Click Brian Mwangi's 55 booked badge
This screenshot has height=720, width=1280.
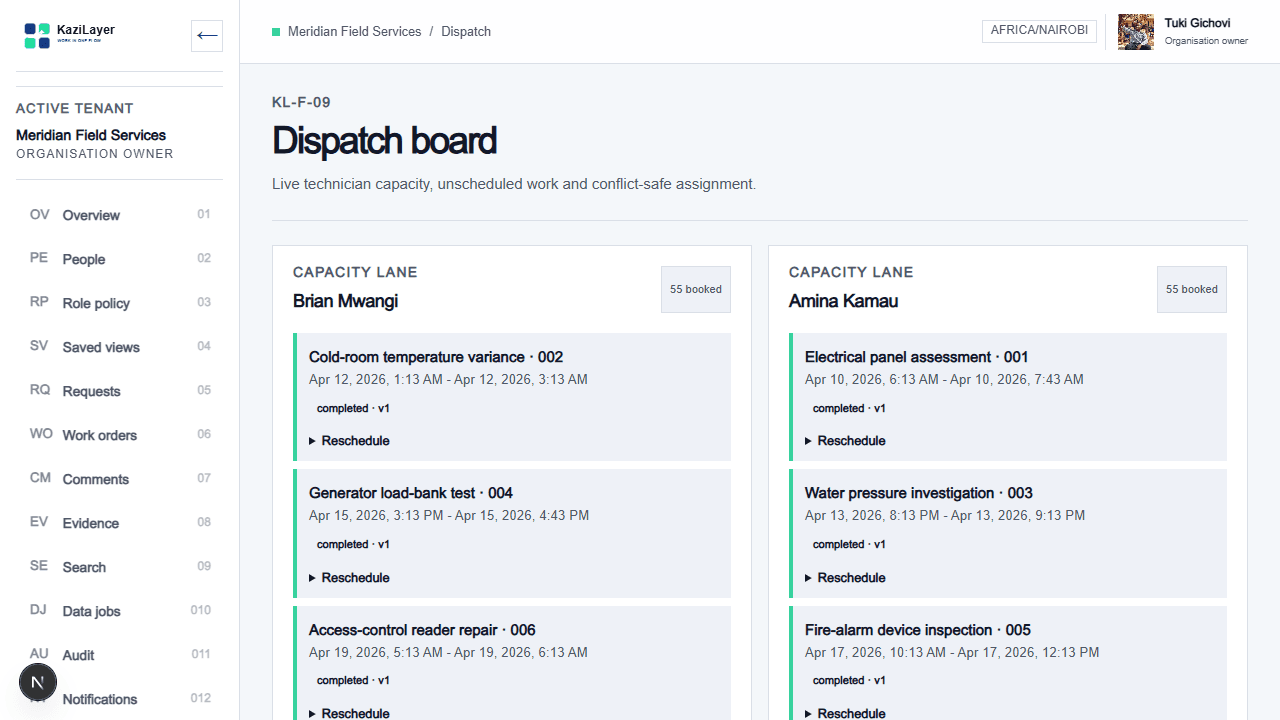[x=696, y=289]
